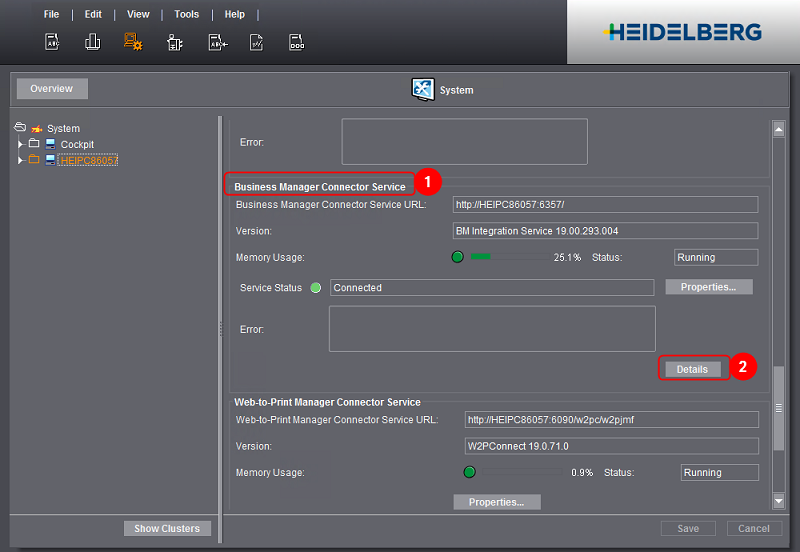Expand the HEIPC86057 tree node

[20, 160]
